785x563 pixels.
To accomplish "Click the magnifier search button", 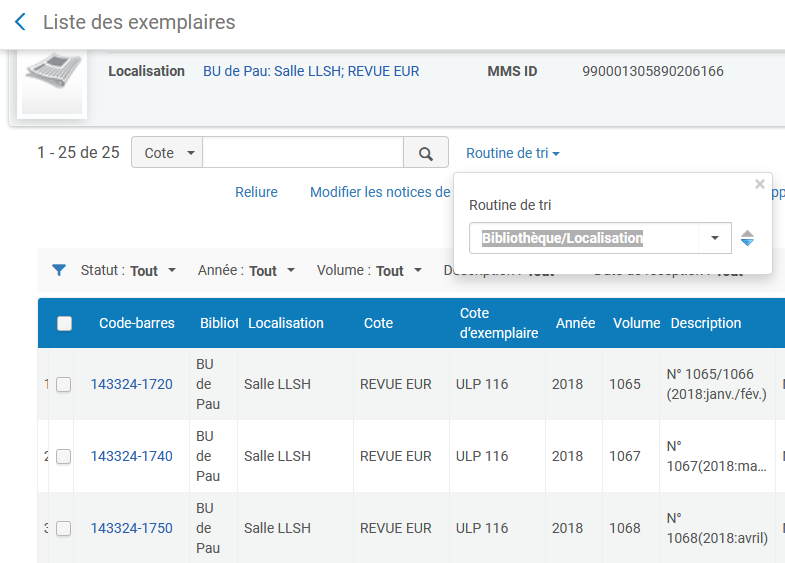I will [x=426, y=154].
